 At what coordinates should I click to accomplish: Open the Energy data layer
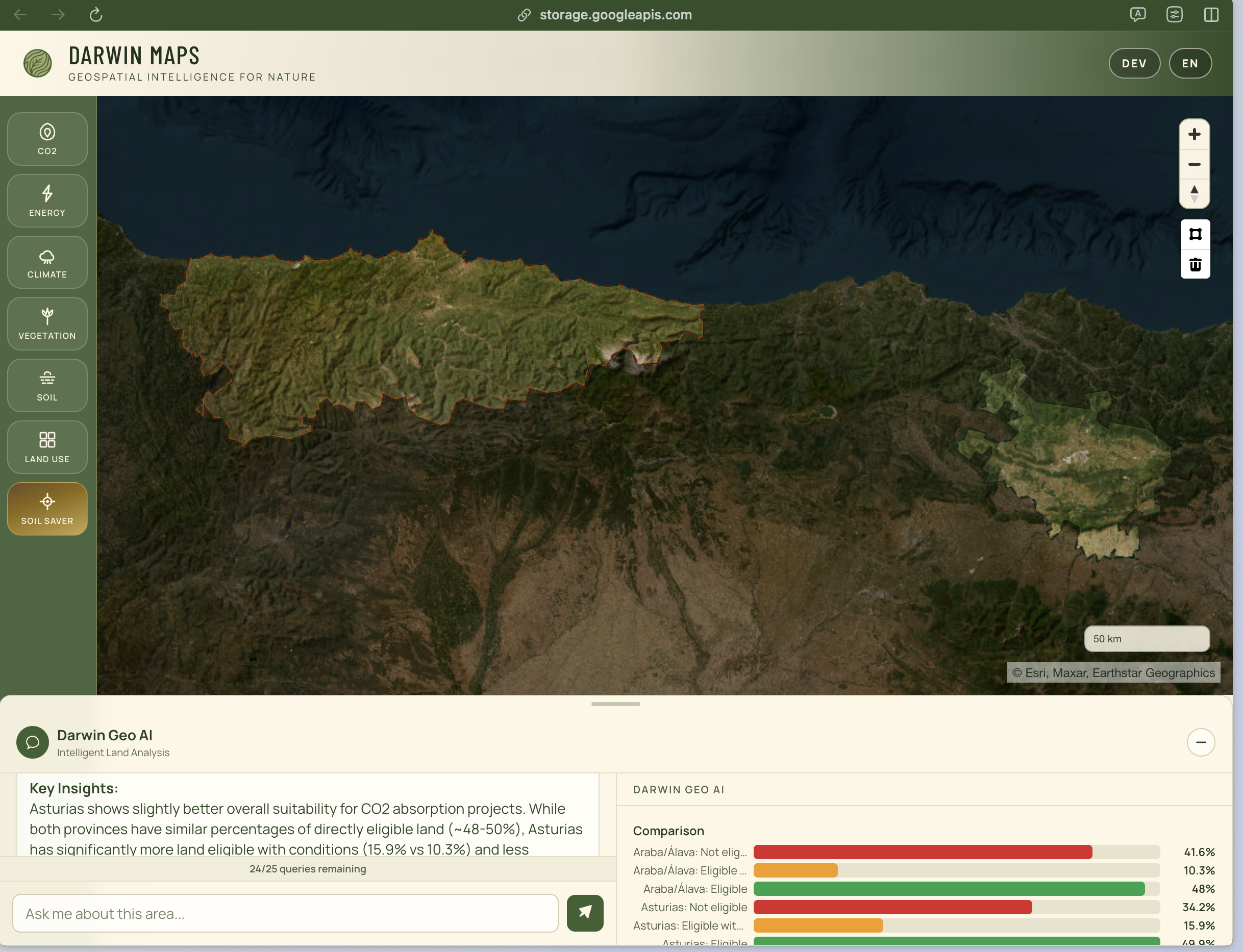click(x=47, y=201)
